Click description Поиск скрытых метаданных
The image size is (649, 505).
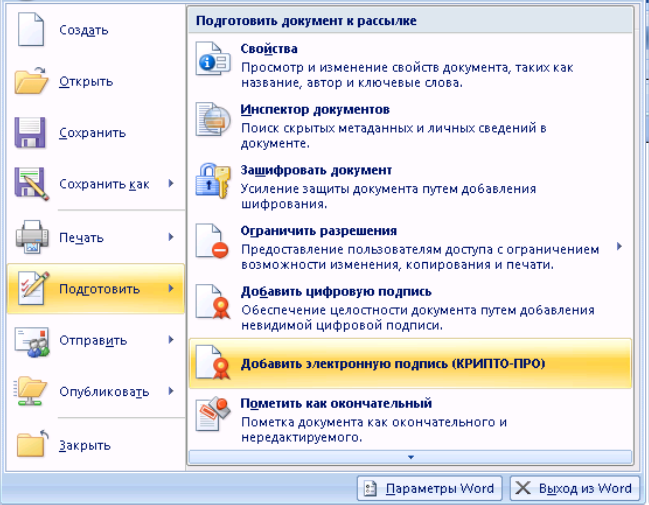[x=394, y=135]
